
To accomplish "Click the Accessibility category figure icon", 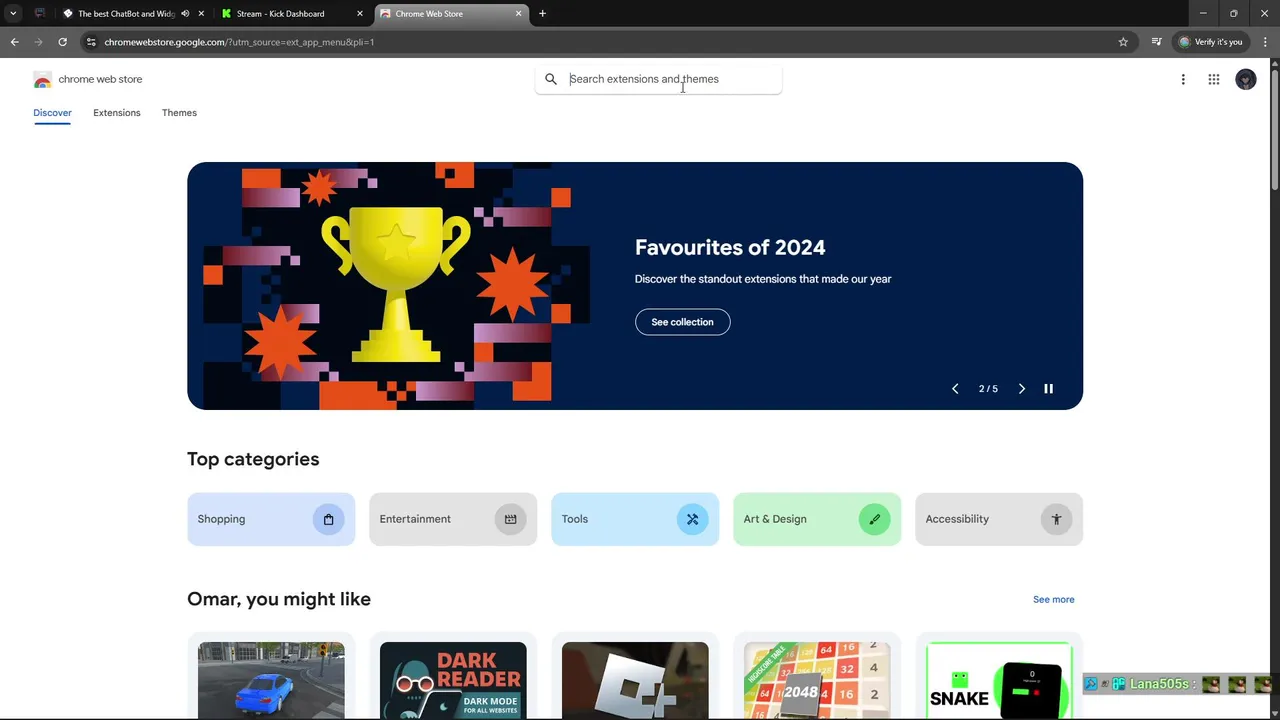I will pos(1056,519).
